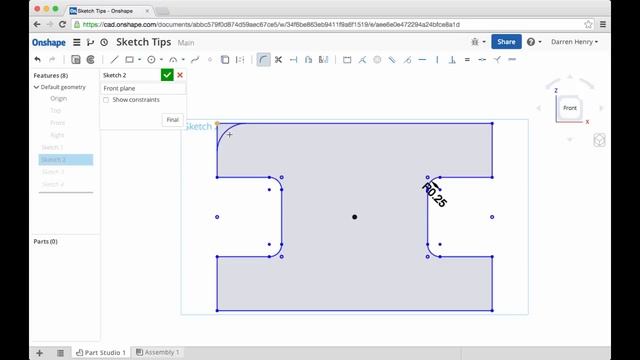Click the Onshape logo
Screen dimensions: 640x360
[49, 42]
